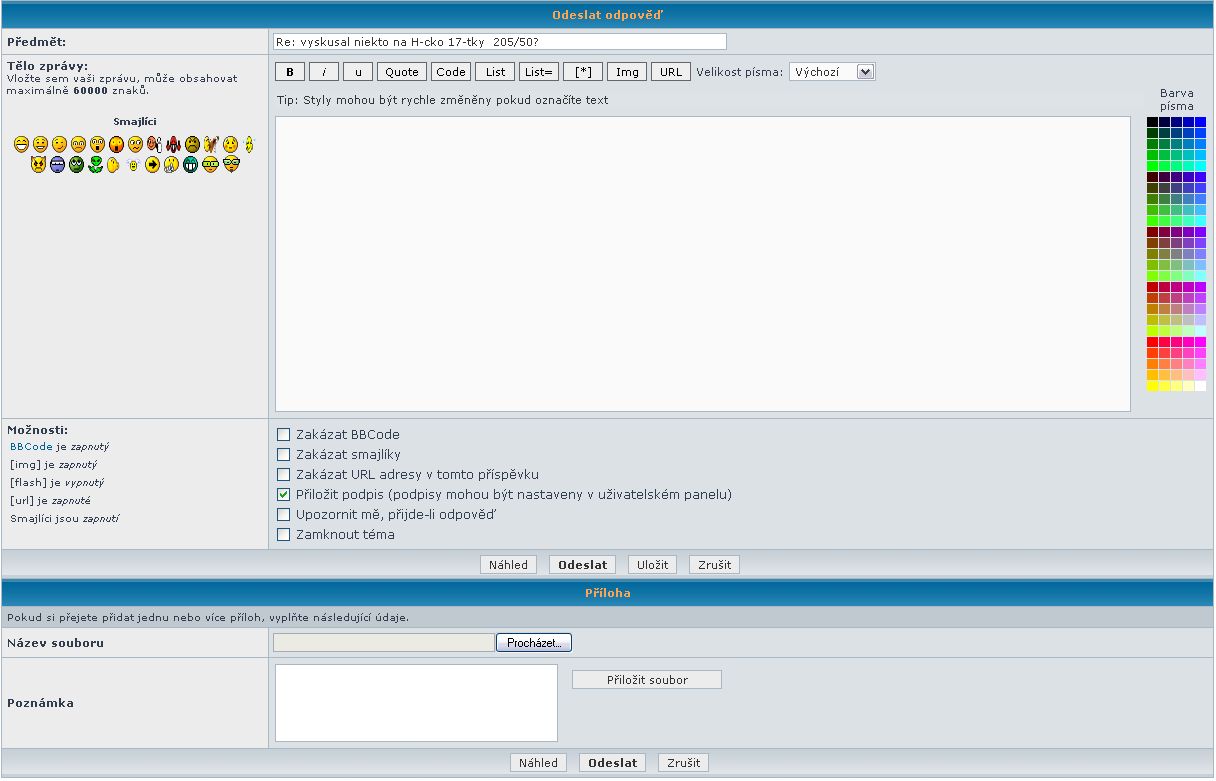Click the URL BBCode button
The height and width of the screenshot is (781, 1216).
coord(670,72)
